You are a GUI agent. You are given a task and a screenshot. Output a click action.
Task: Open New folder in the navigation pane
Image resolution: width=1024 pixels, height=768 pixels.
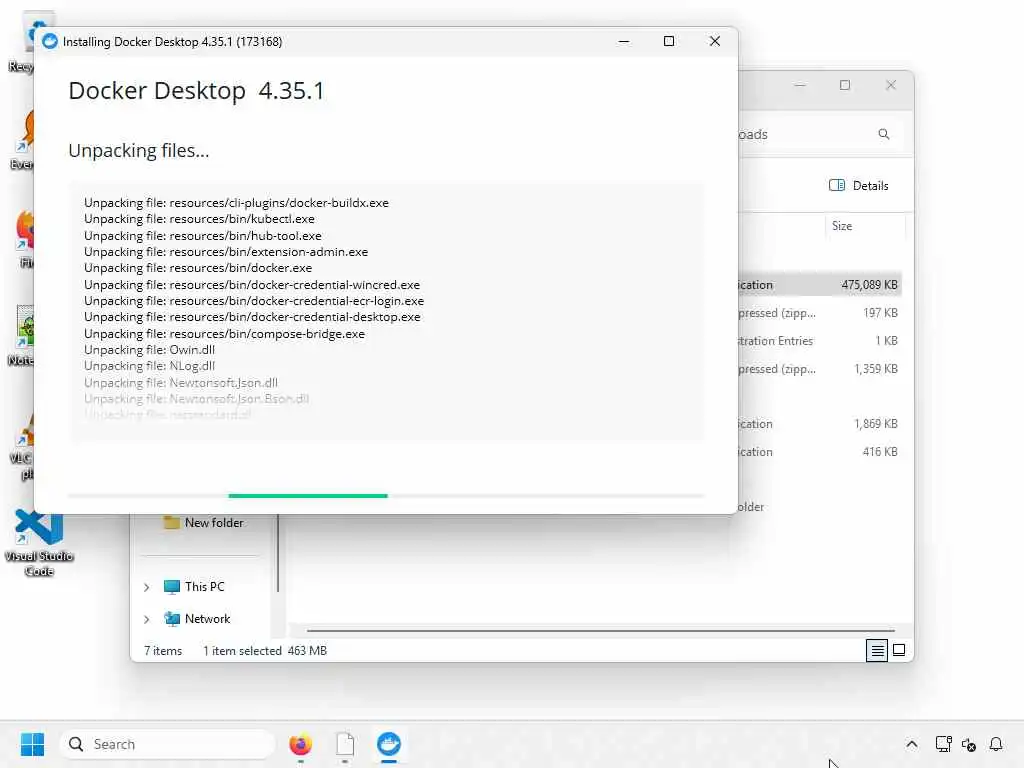(203, 522)
